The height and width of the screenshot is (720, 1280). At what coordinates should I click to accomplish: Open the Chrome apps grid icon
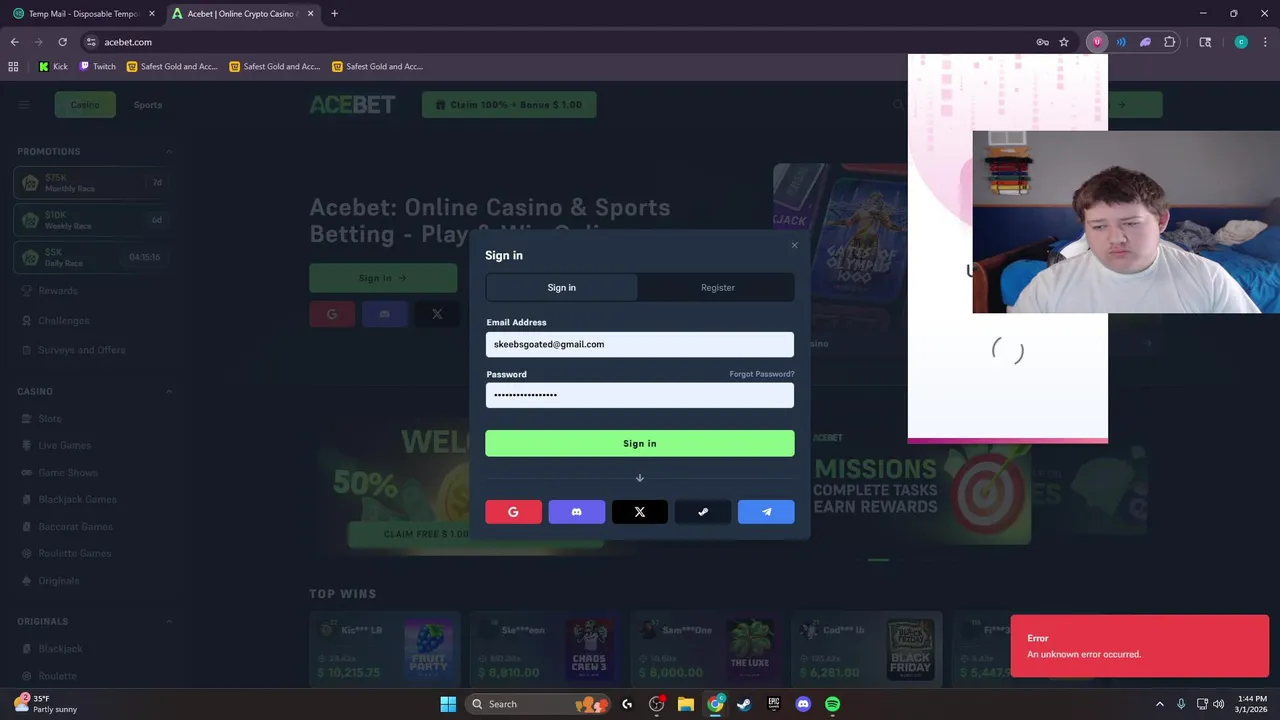(x=13, y=67)
